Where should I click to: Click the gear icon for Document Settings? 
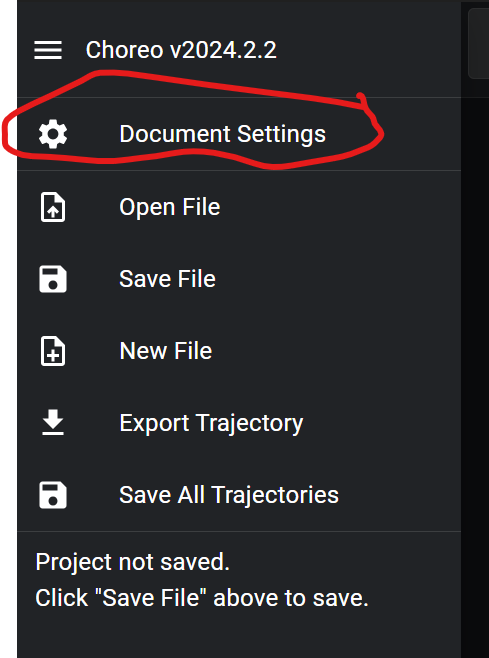point(52,134)
